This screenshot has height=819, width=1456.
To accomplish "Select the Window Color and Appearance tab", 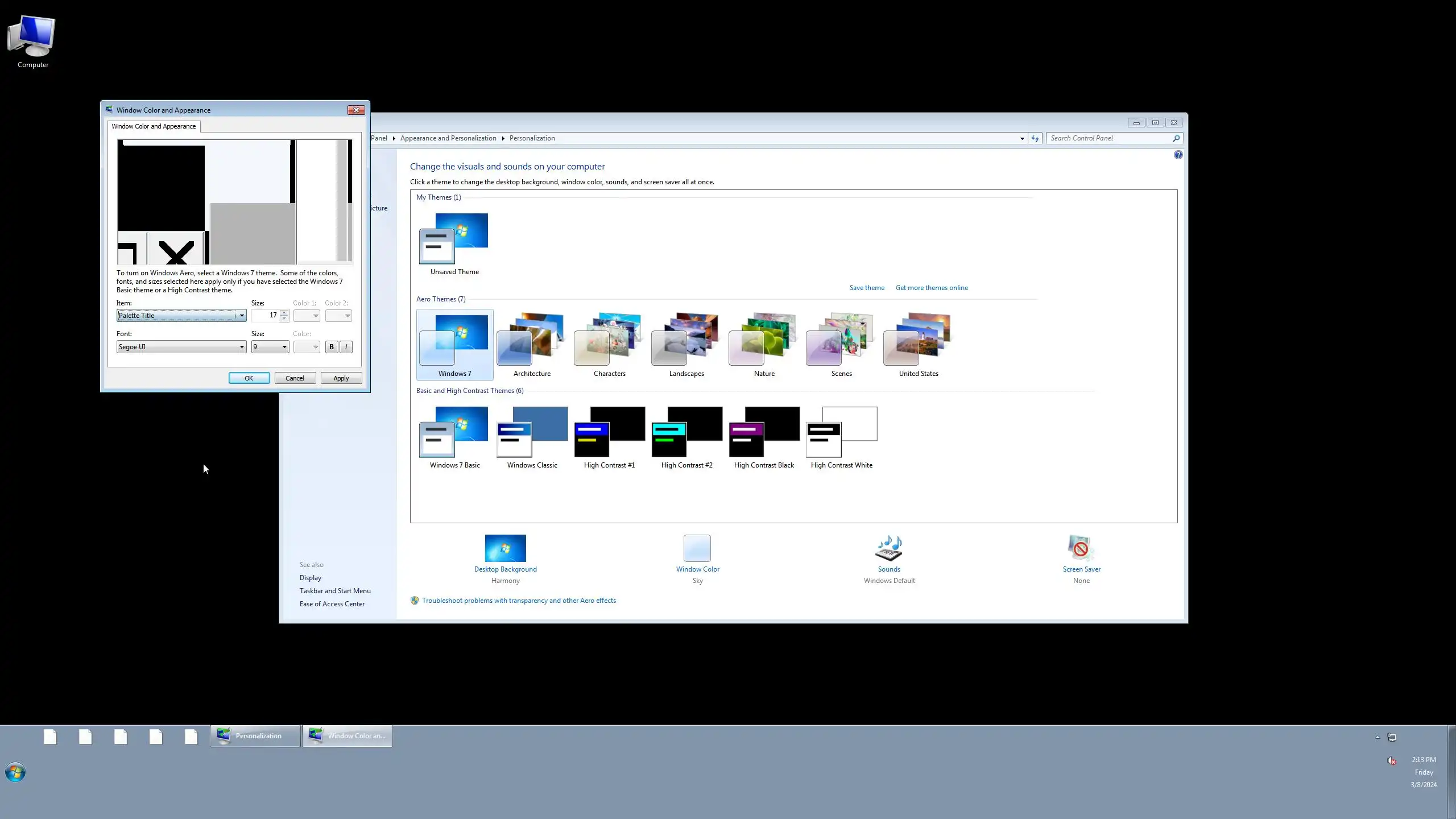I will (154, 126).
